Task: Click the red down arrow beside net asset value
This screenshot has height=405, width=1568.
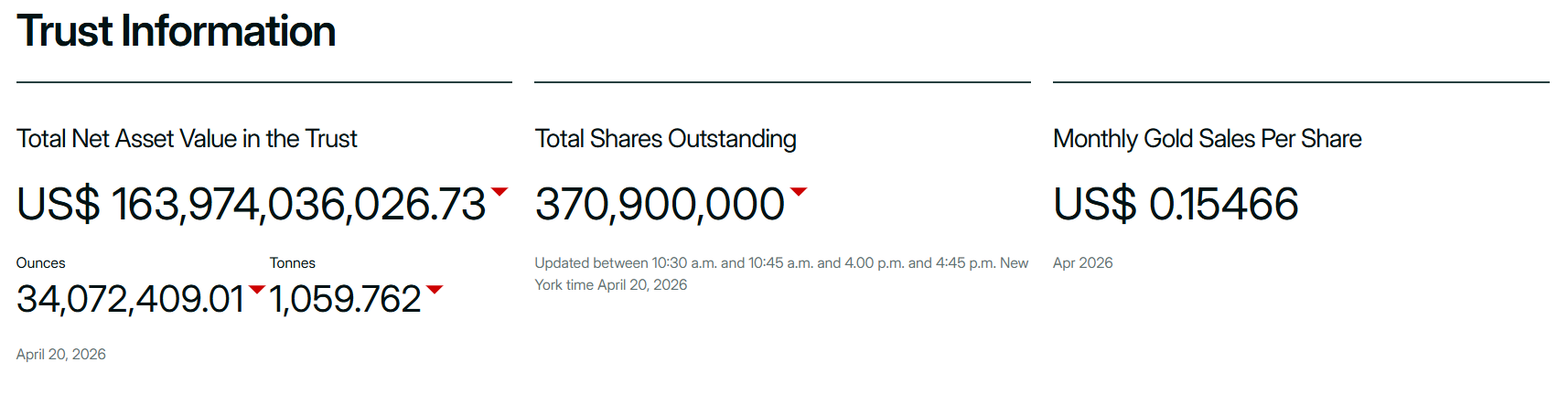Action: coord(499,191)
